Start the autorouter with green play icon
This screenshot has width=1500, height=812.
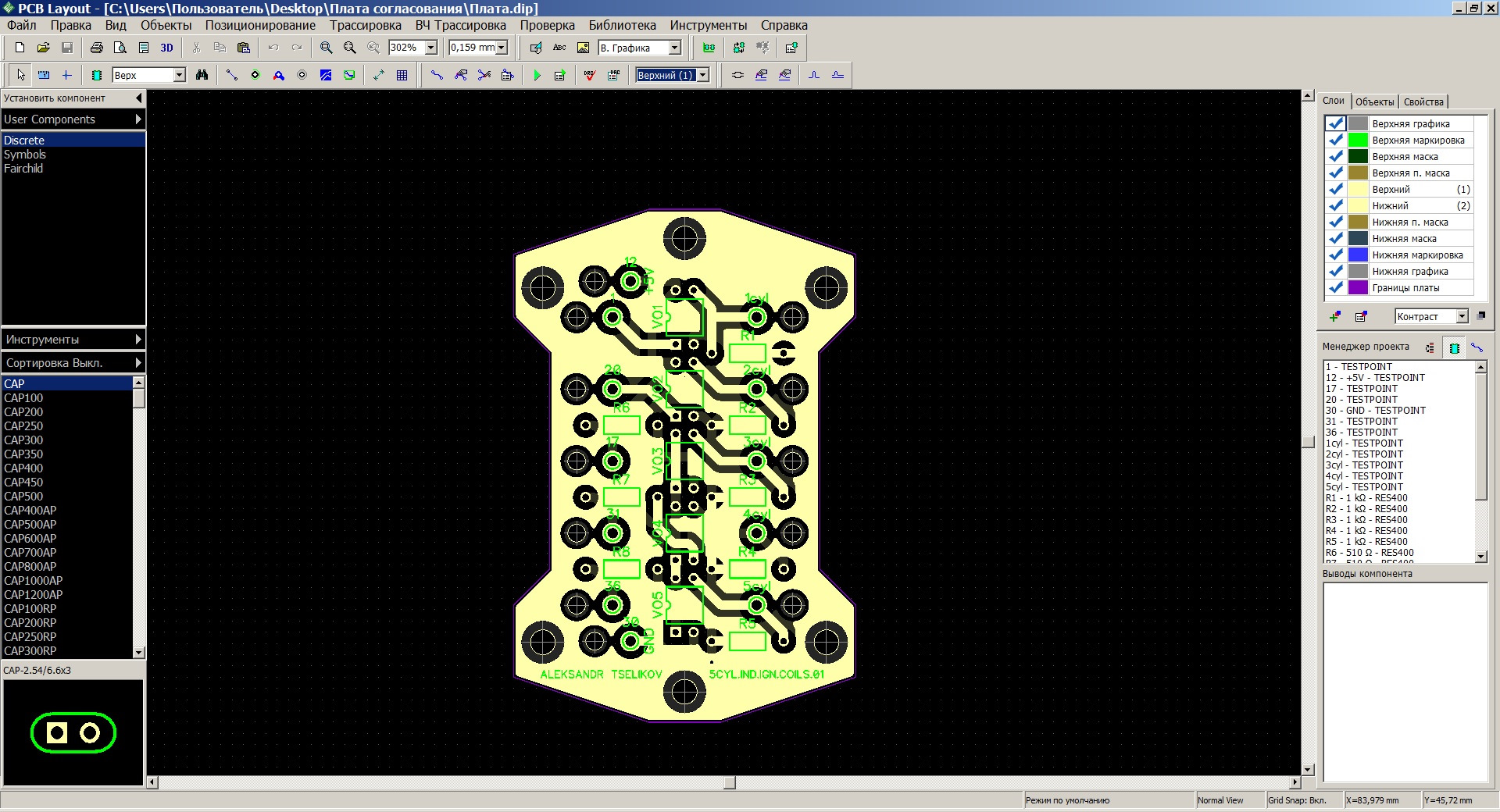(537, 75)
